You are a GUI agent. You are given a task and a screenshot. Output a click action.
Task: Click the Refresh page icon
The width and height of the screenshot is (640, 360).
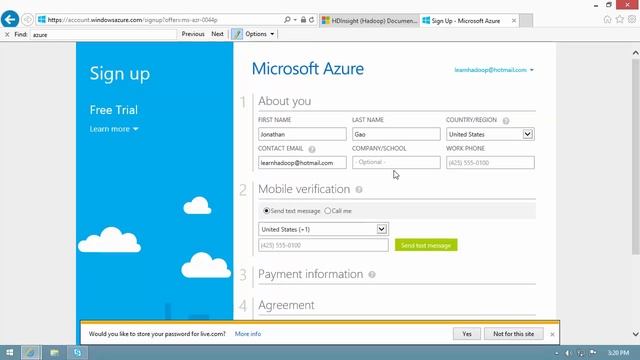click(311, 20)
